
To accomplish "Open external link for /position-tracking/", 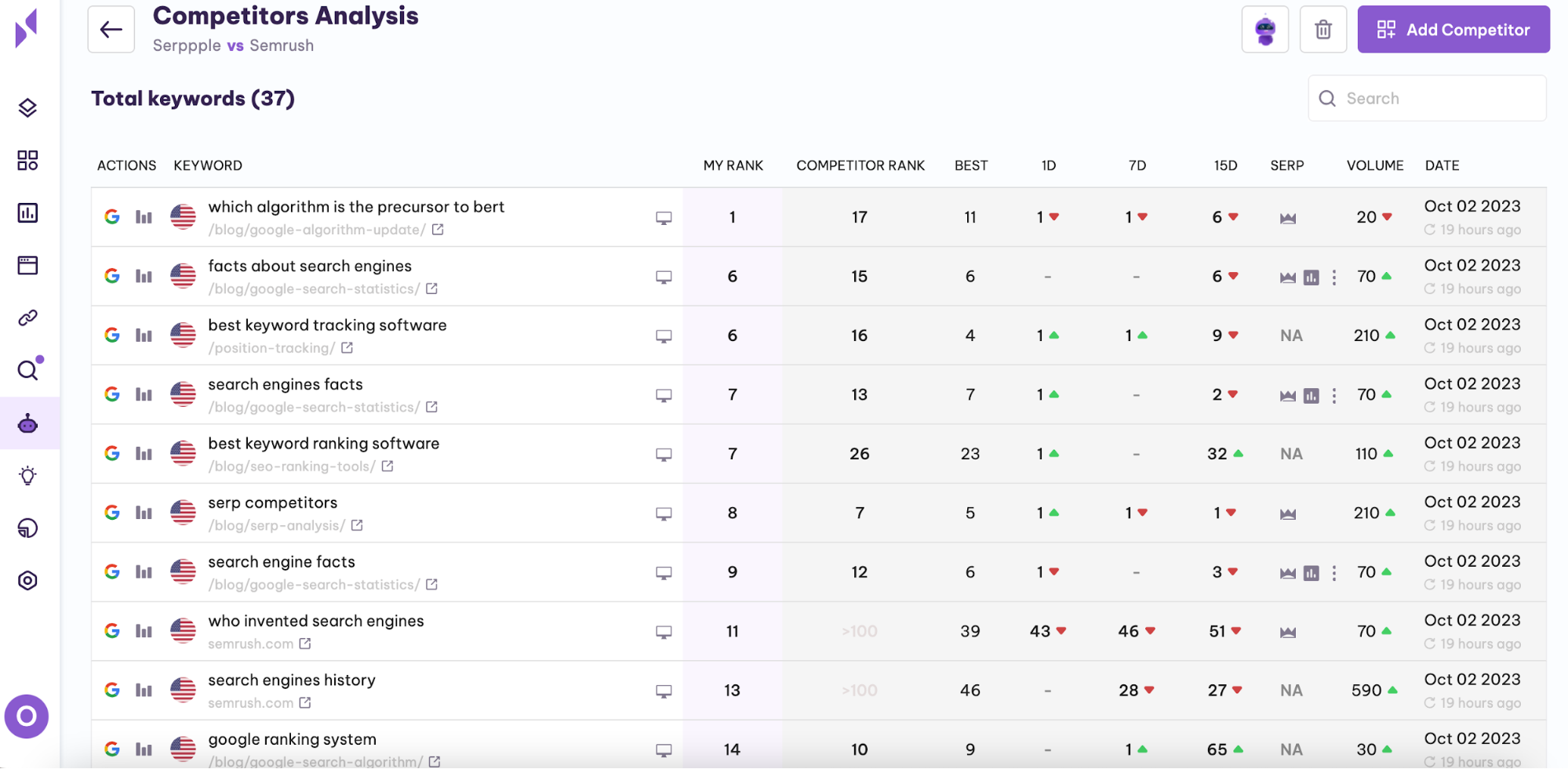I will coord(347,348).
